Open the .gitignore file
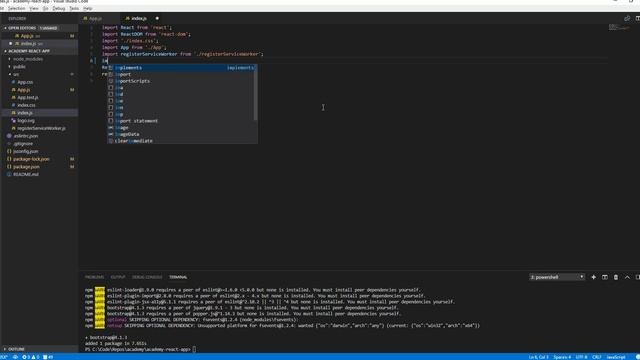 (x=23, y=144)
